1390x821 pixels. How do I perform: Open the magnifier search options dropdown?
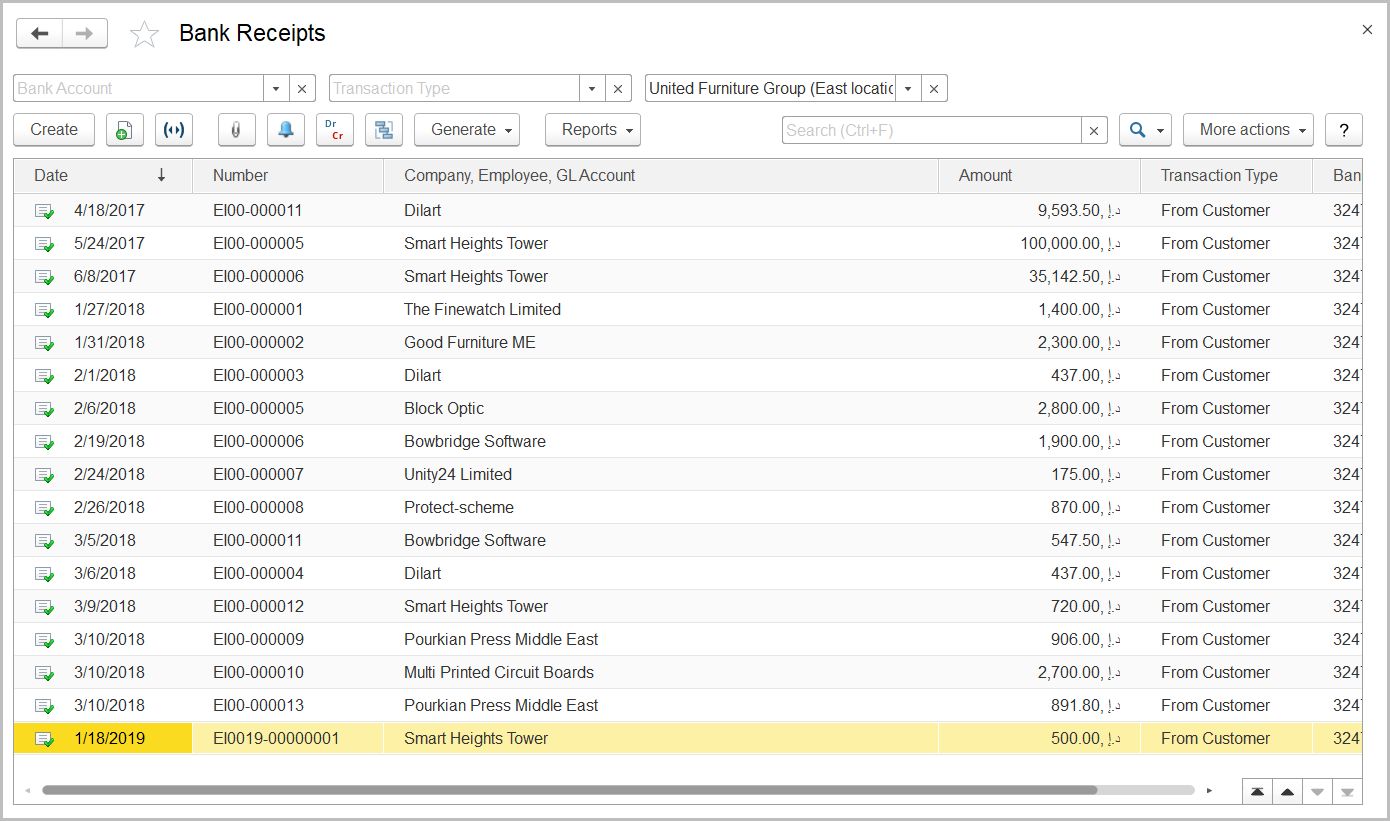tap(1145, 130)
